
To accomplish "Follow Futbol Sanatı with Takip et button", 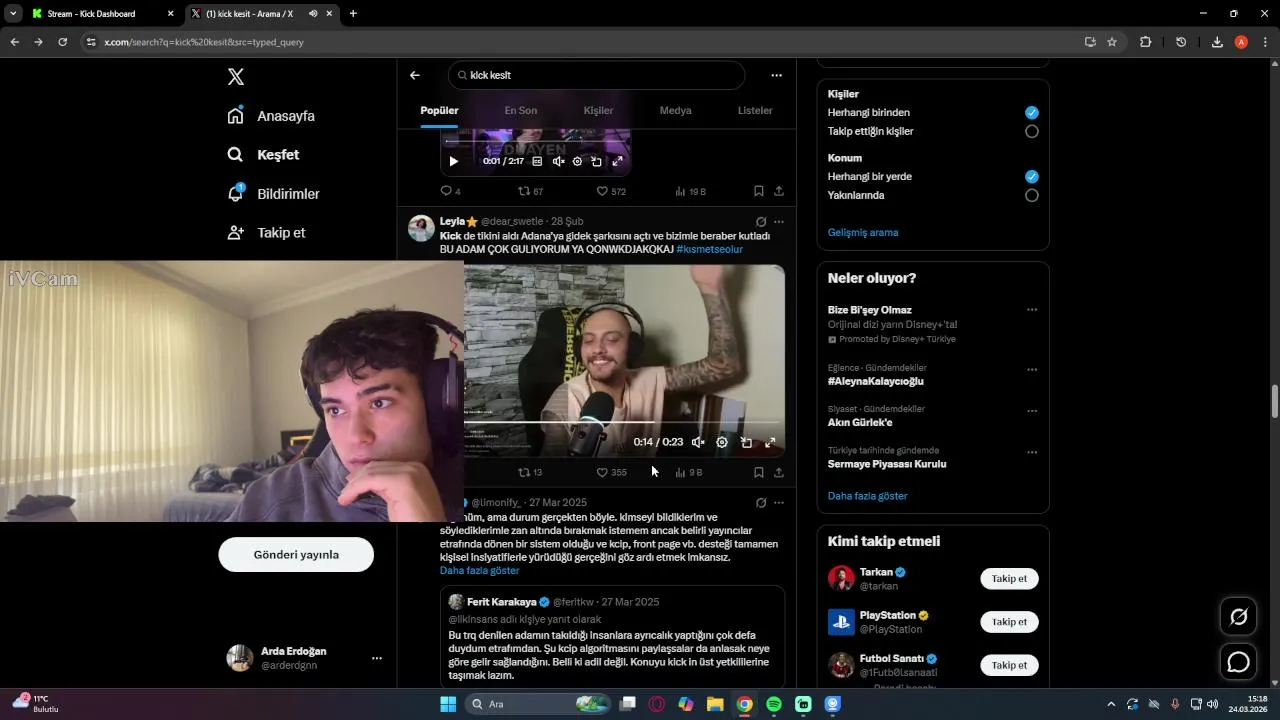I will click(1009, 665).
